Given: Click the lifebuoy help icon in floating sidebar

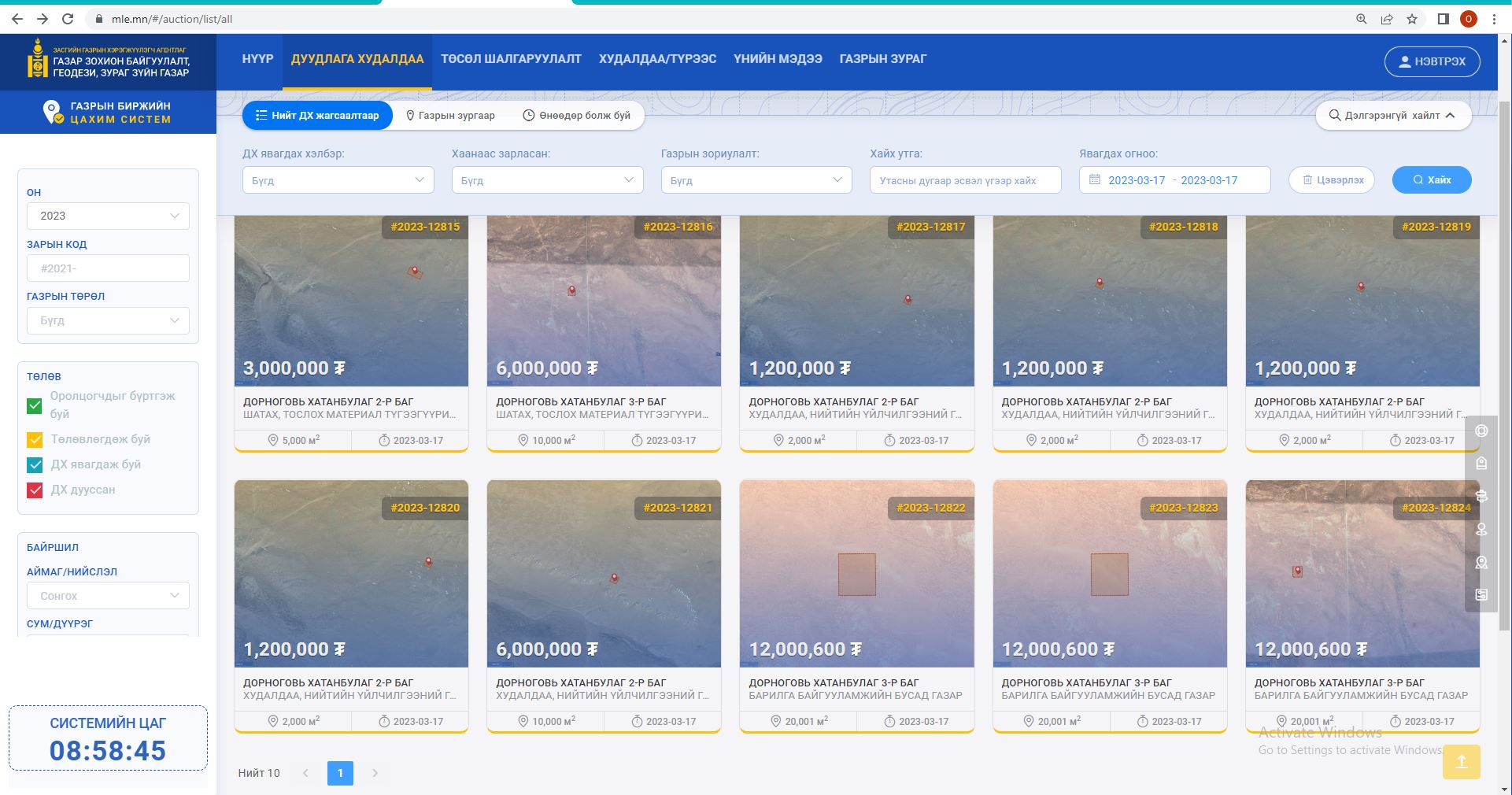Looking at the screenshot, I should [1481, 431].
